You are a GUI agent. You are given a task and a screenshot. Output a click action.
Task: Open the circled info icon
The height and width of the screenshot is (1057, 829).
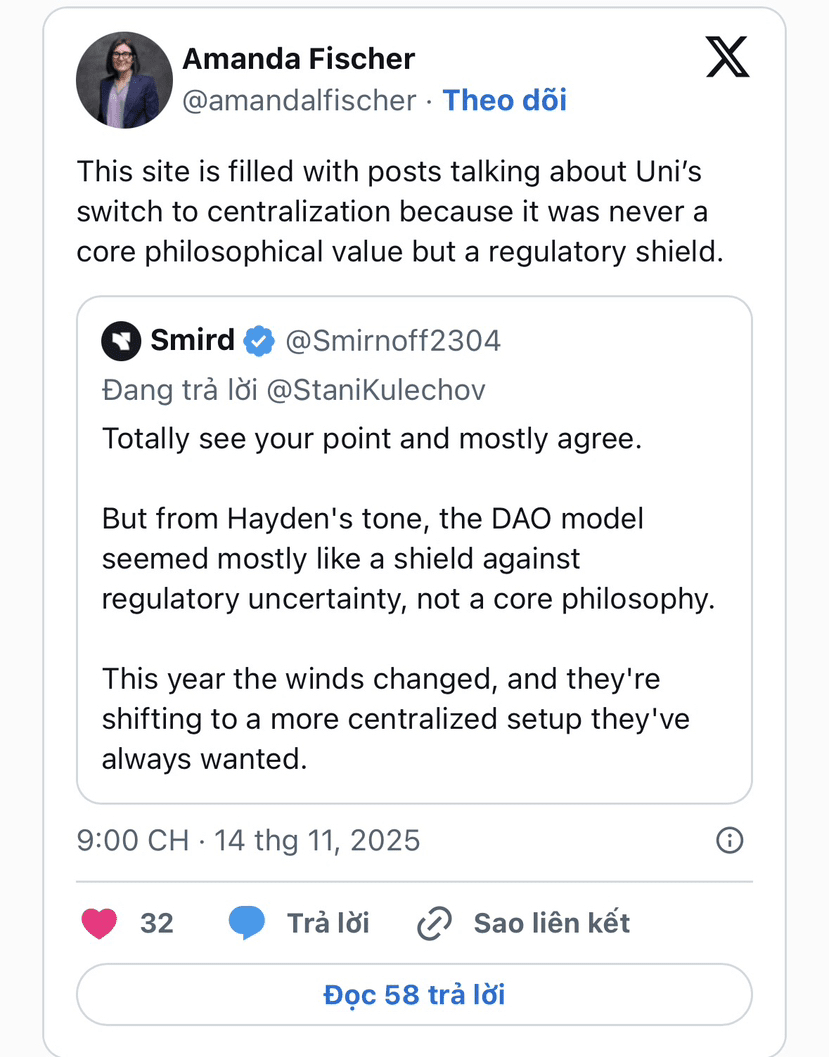730,840
